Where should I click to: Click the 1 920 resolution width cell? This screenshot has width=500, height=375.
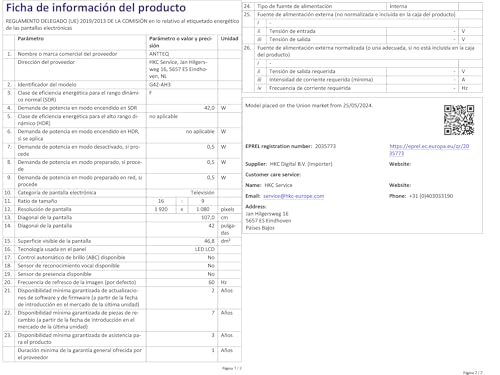coord(161,209)
